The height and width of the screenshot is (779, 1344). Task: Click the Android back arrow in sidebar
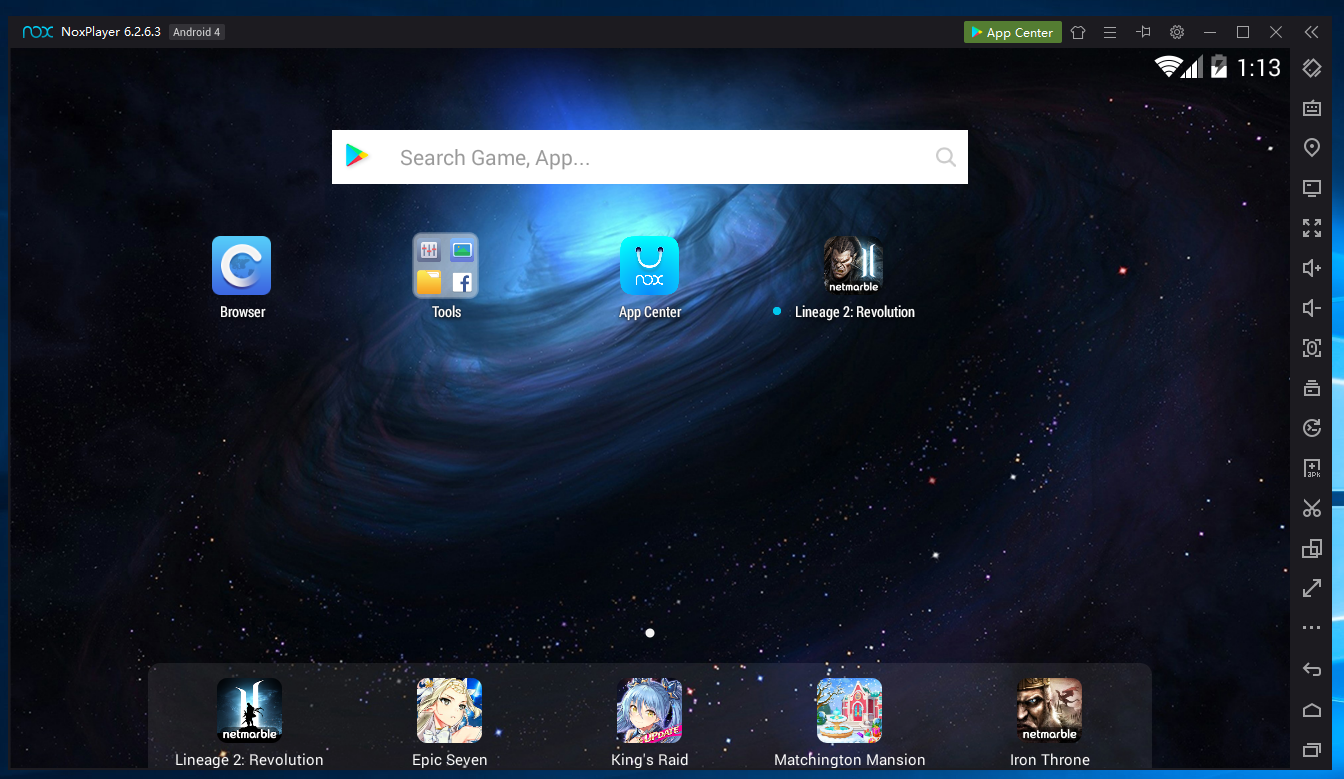click(1312, 669)
